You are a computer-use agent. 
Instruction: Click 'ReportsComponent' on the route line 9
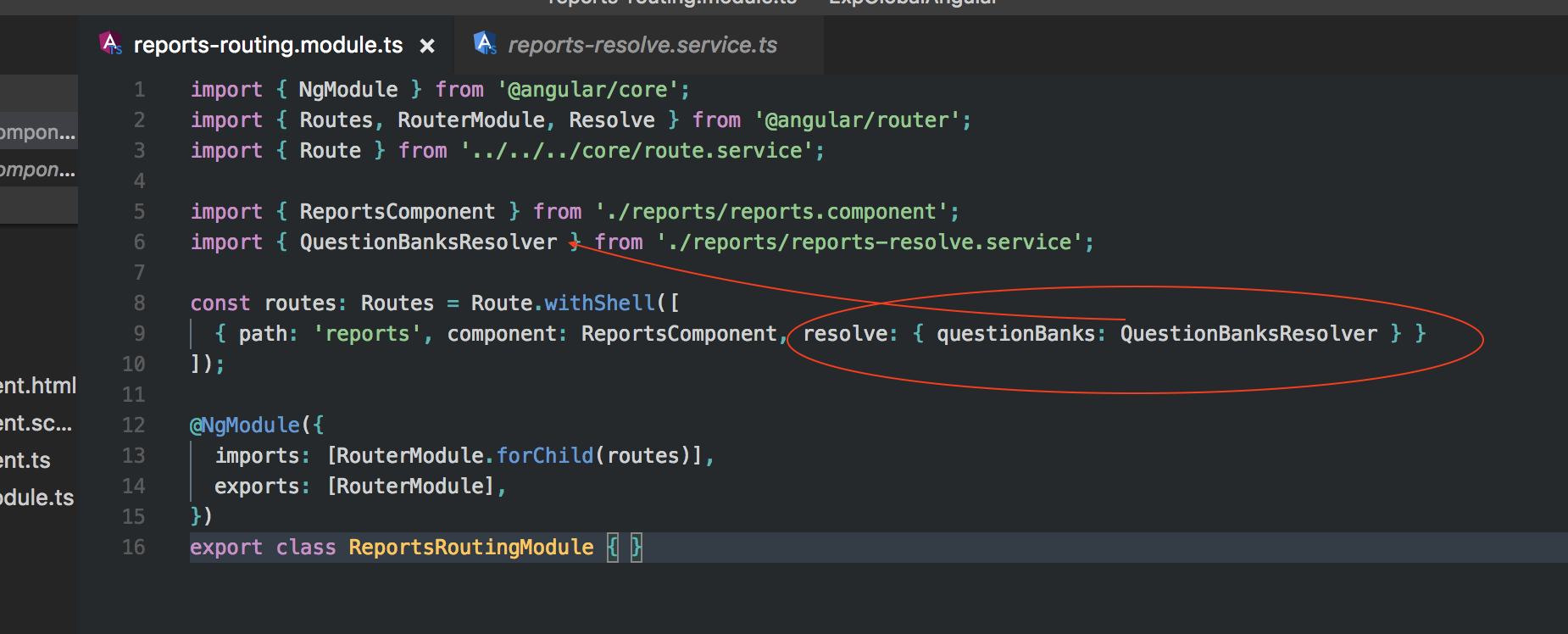(x=679, y=334)
